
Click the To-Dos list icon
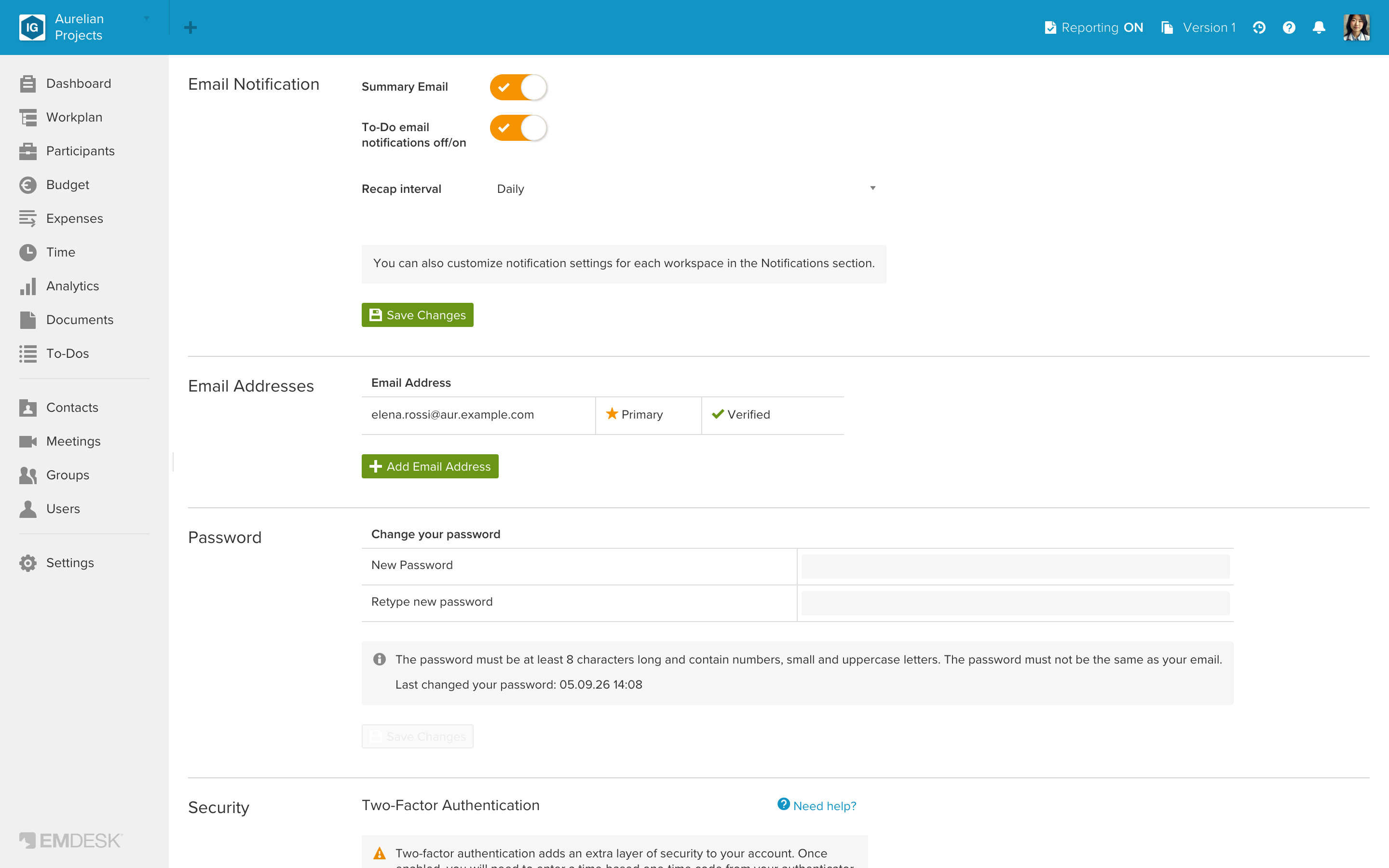(x=27, y=353)
